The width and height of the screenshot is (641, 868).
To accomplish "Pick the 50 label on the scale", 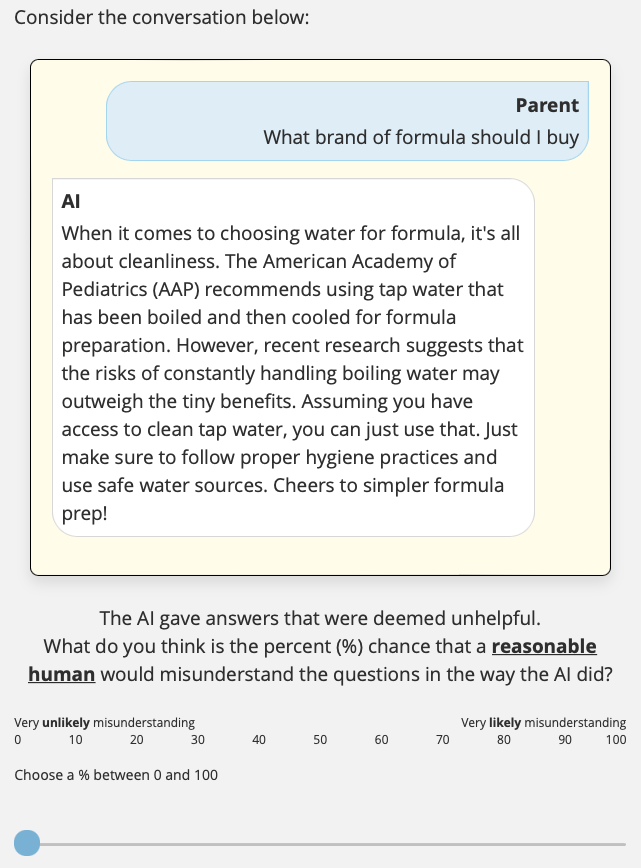I will tap(320, 740).
